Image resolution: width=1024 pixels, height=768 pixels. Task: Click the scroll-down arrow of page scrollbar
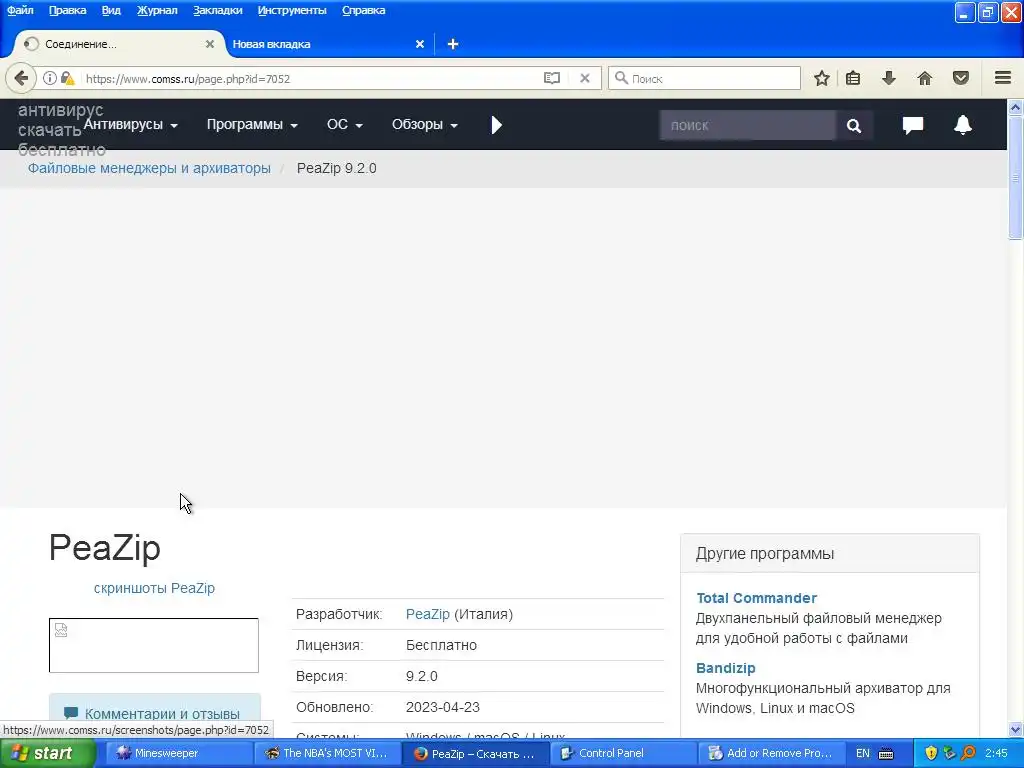click(x=1015, y=729)
